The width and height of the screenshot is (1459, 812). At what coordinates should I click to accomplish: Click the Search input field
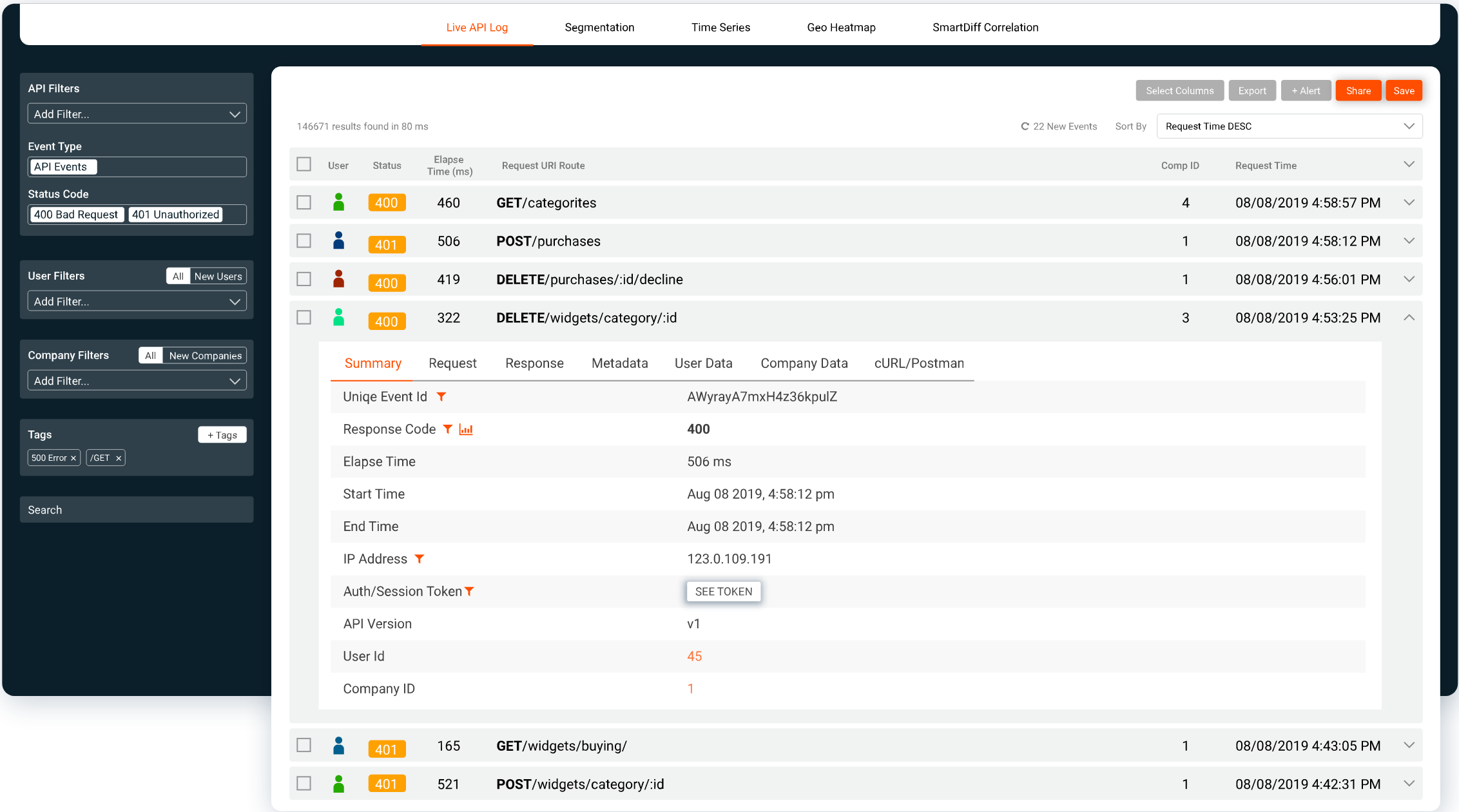click(137, 510)
